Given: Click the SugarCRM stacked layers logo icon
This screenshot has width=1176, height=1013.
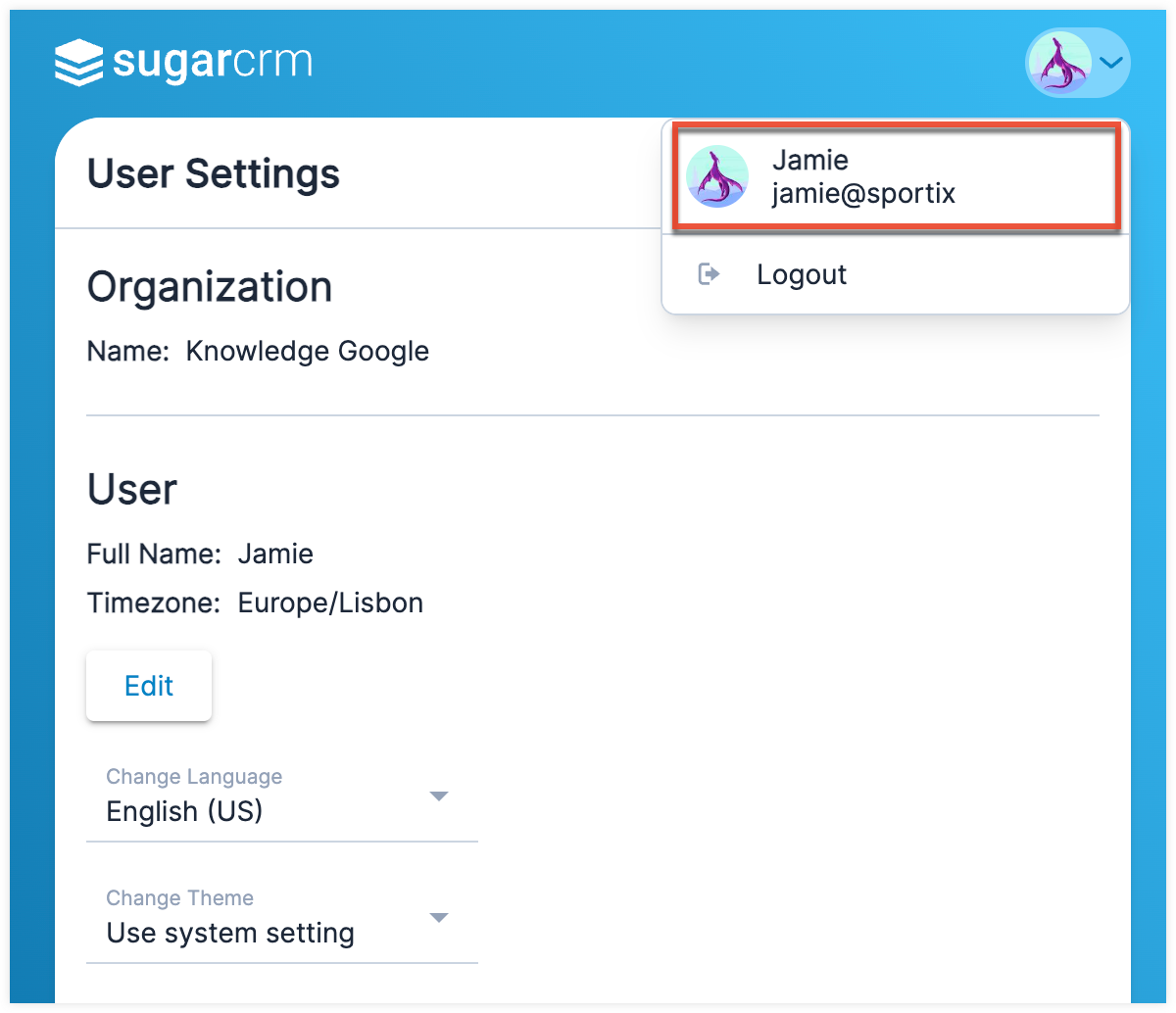Looking at the screenshot, I should tap(78, 63).
